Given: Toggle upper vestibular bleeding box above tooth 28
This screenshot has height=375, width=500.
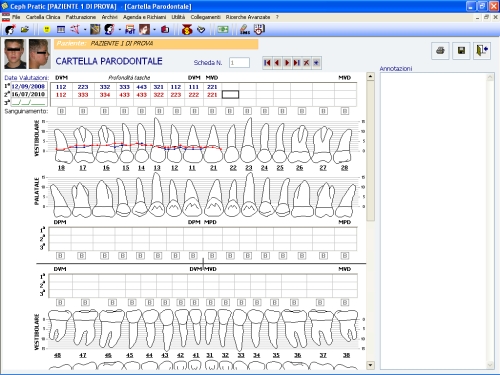Looking at the screenshot, I should click(345, 111).
